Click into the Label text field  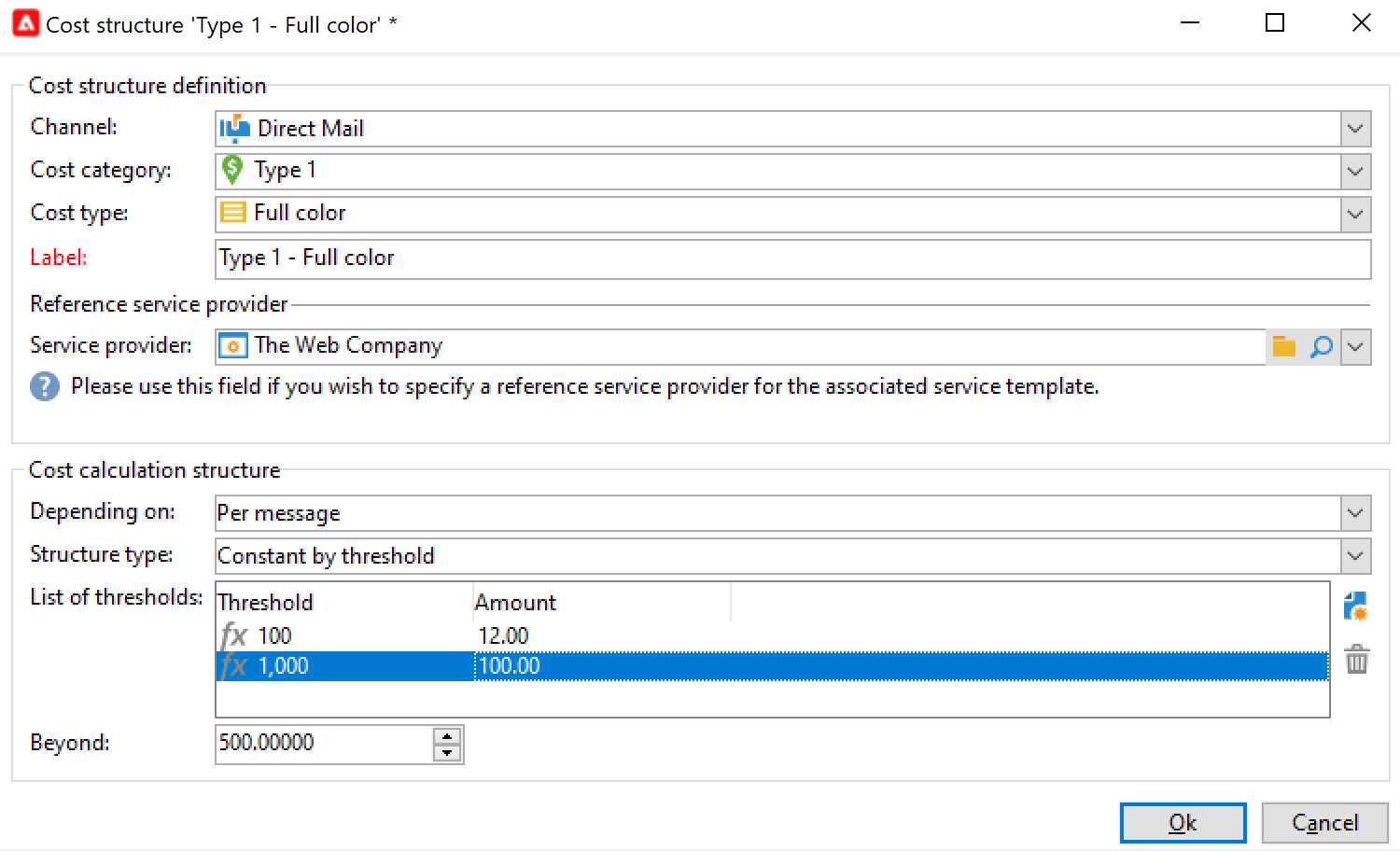tap(791, 258)
